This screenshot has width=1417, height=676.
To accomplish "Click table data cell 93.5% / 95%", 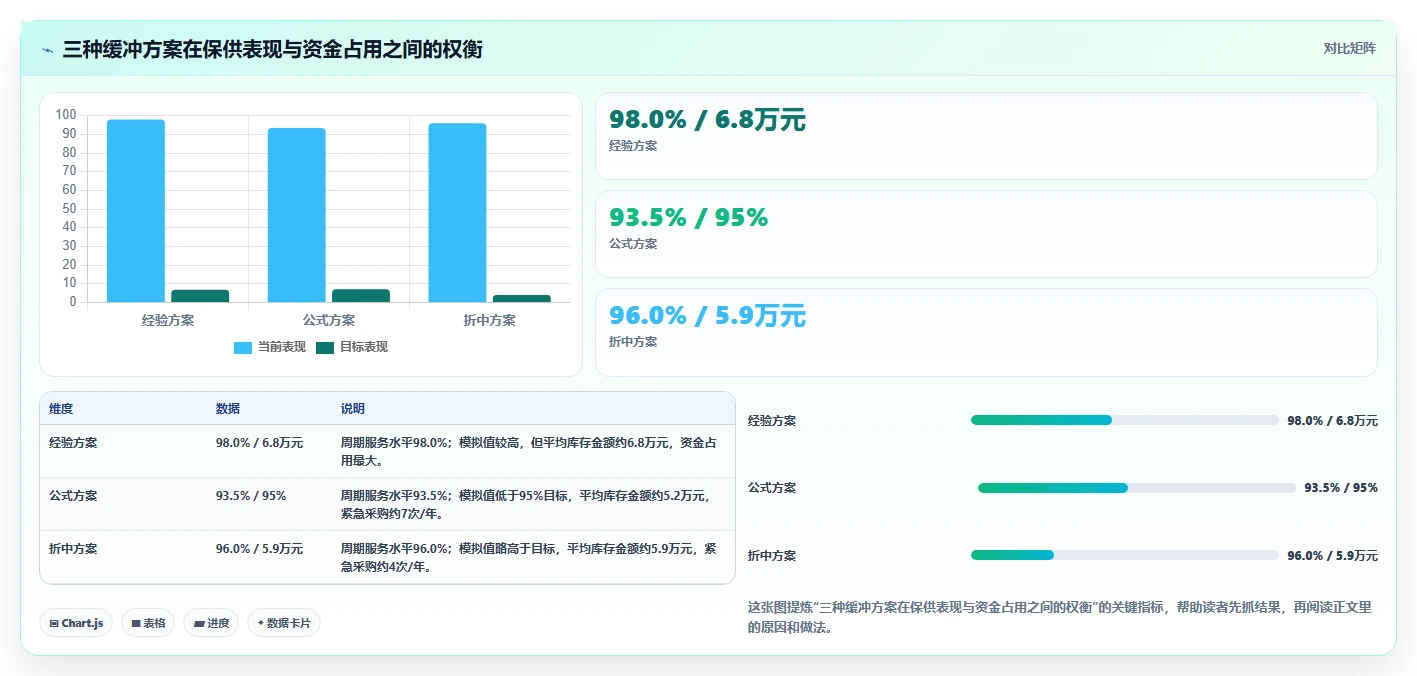I will [x=251, y=495].
